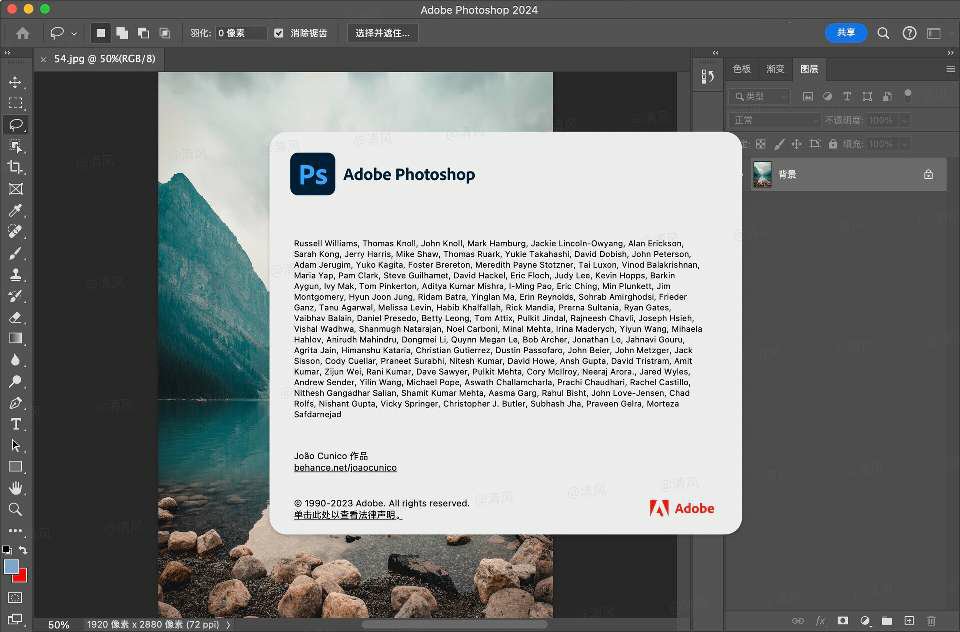Toggle the layer filter on/off switch
Screen dimensions: 960x632
coord(907,94)
